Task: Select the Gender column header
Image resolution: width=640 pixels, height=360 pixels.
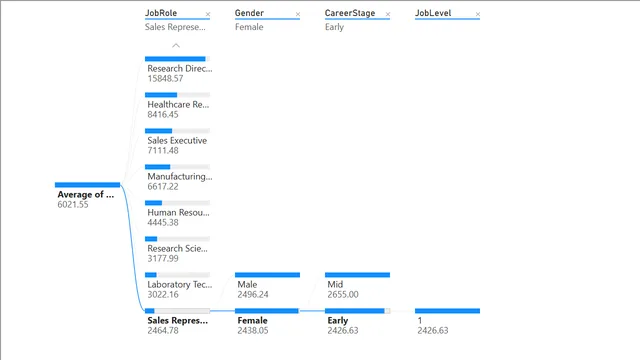Action: (x=249, y=13)
